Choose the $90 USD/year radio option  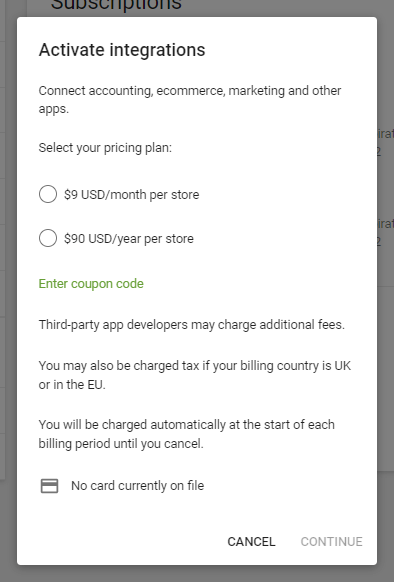point(48,238)
